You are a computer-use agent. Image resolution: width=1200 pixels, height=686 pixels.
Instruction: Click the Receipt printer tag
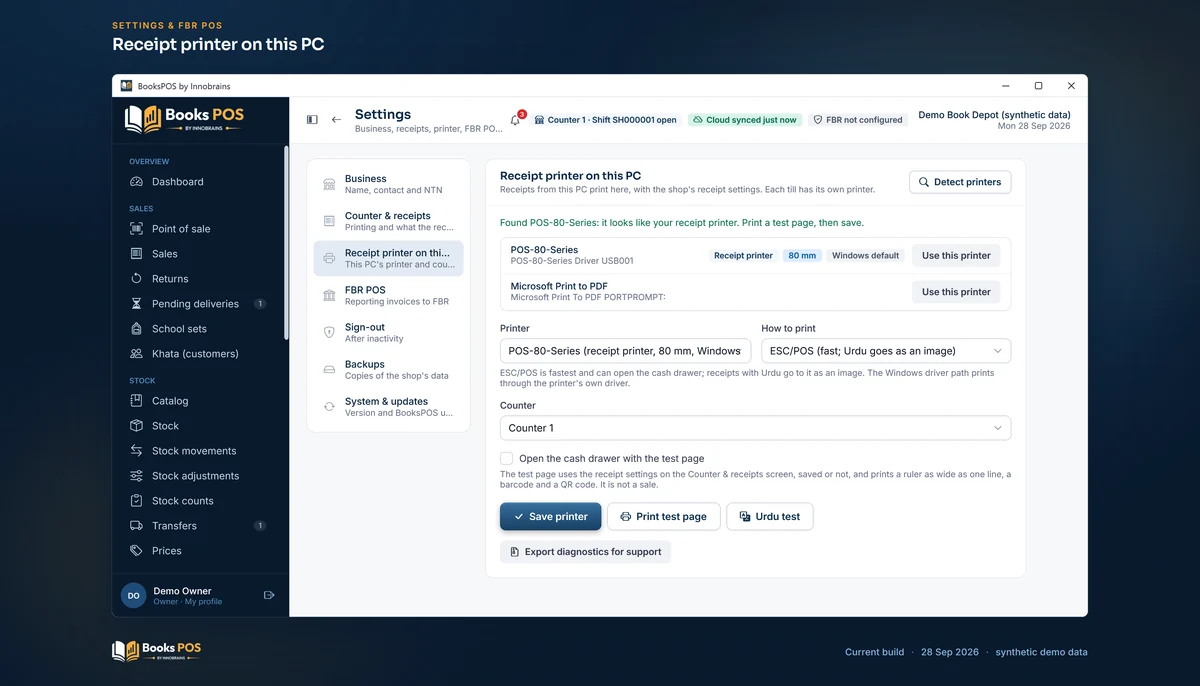click(743, 255)
